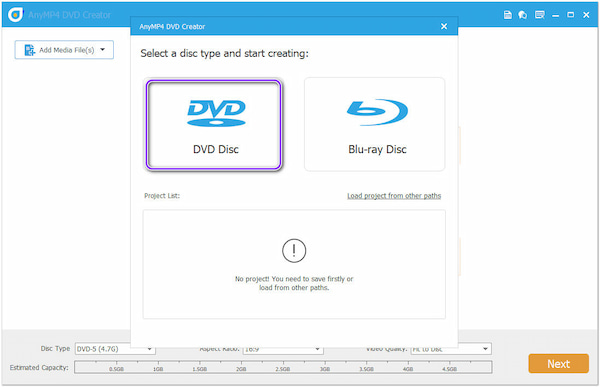This screenshot has width=600, height=387.
Task: Click the exclamation icon in Project List
Action: [294, 250]
